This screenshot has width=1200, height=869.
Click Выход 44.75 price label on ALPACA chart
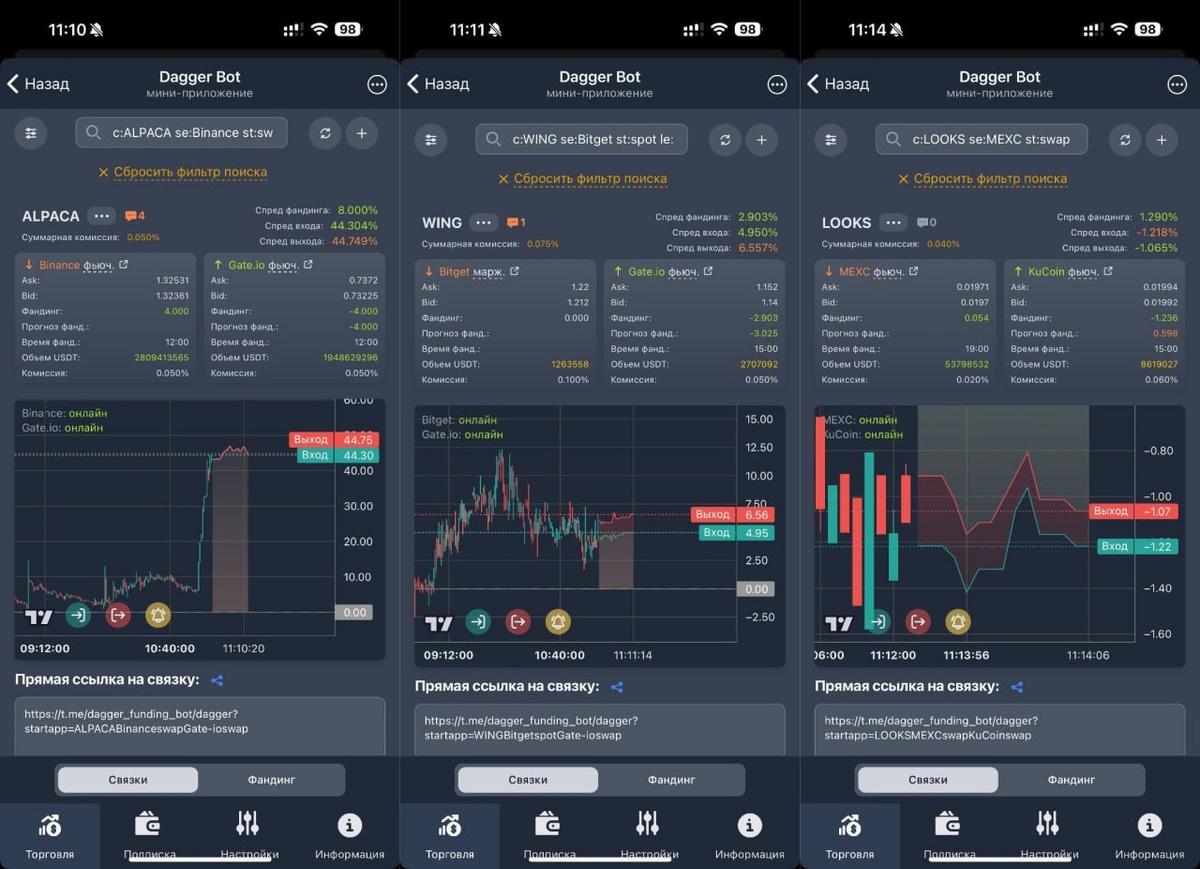coord(332,439)
